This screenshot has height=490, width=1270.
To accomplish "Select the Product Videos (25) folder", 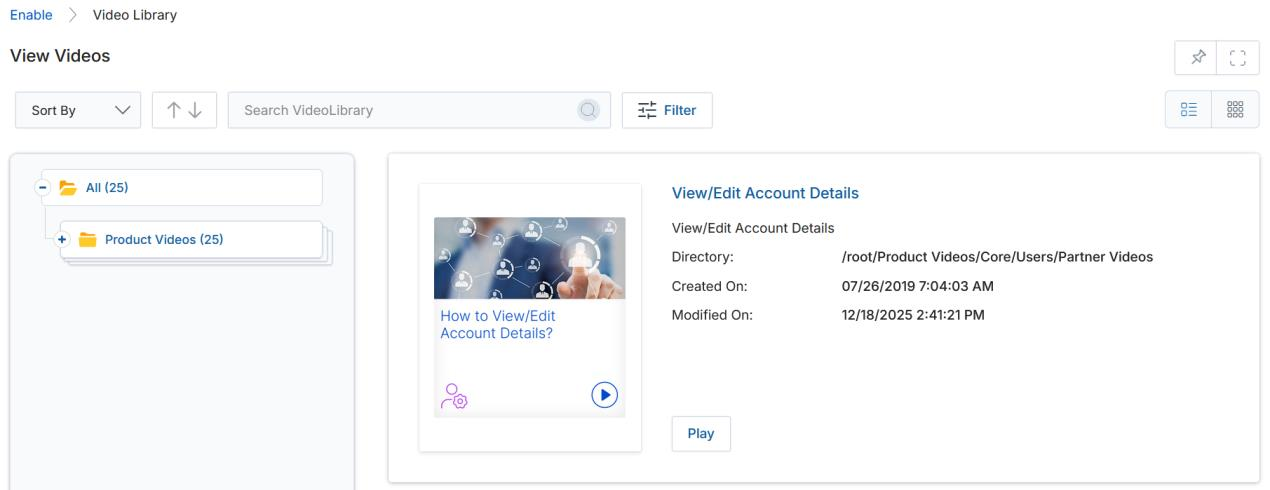I will click(192, 239).
